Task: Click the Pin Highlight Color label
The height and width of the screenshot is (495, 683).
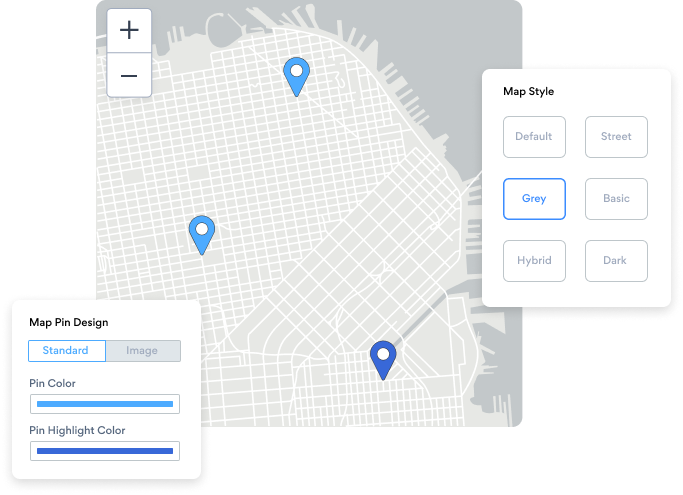Action: 77,430
